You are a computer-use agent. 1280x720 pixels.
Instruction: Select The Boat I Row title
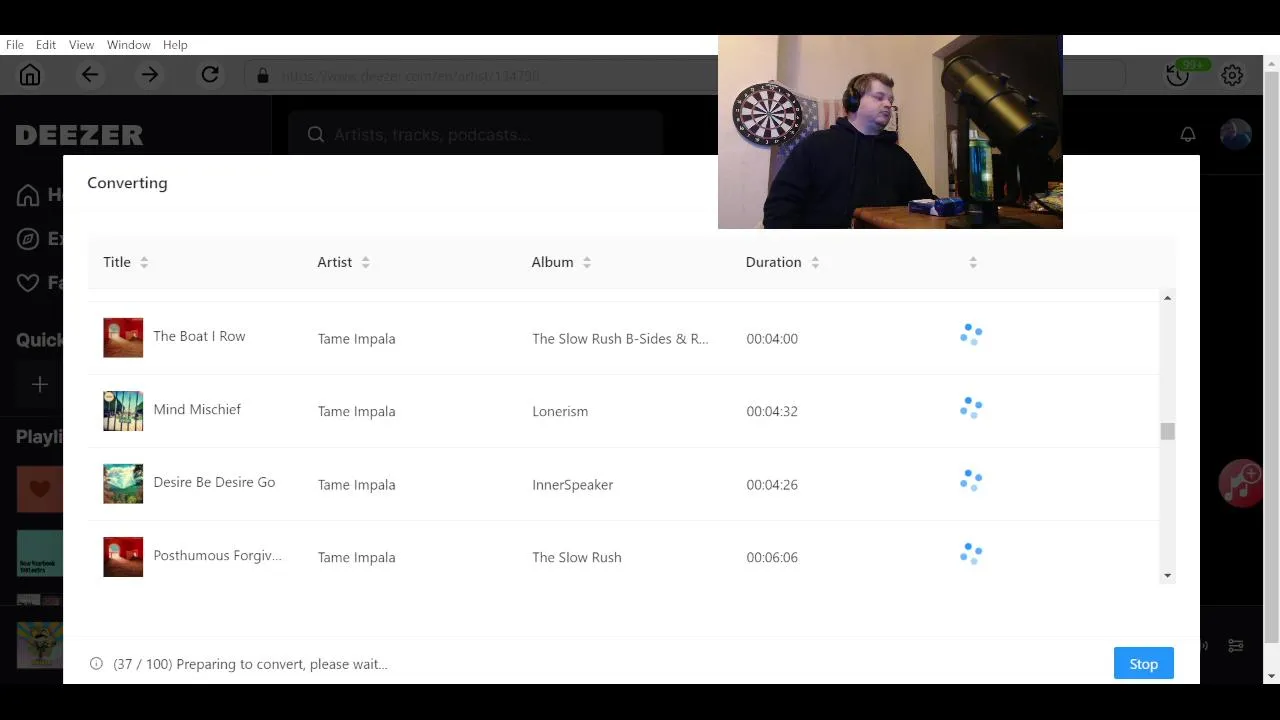[199, 336]
